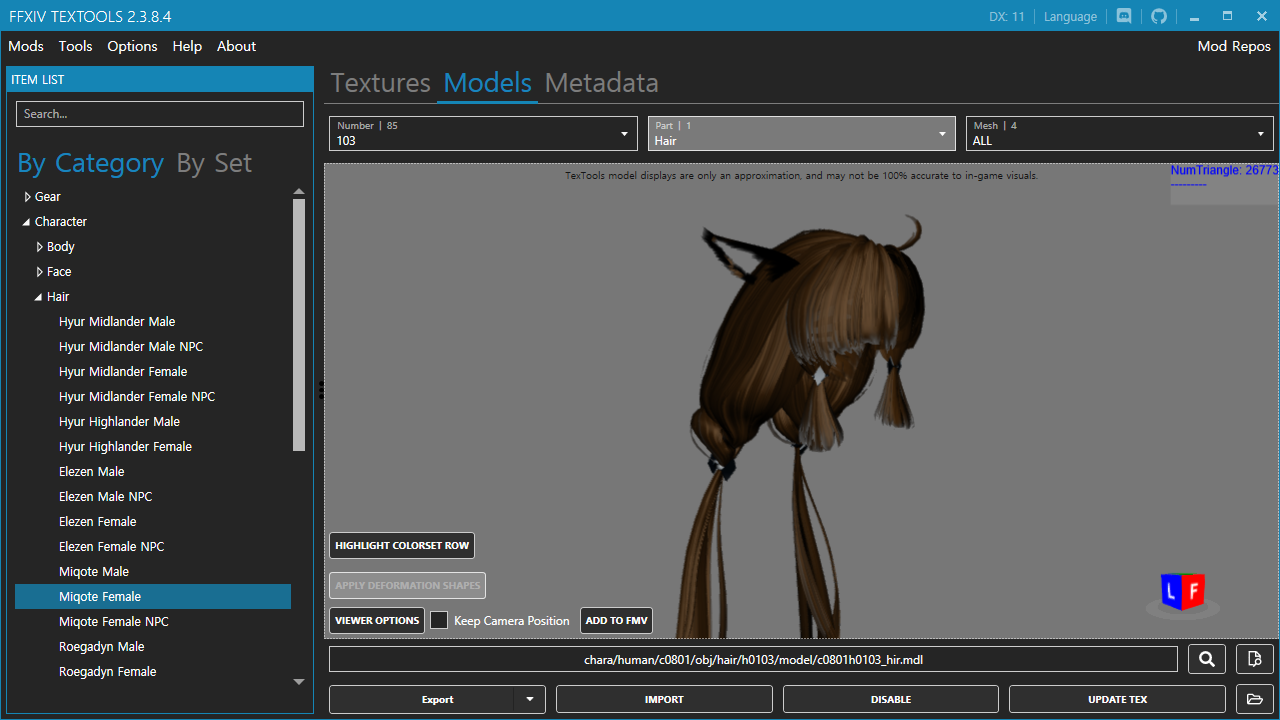
Task: Switch to the Metadata tab
Action: tap(602, 83)
